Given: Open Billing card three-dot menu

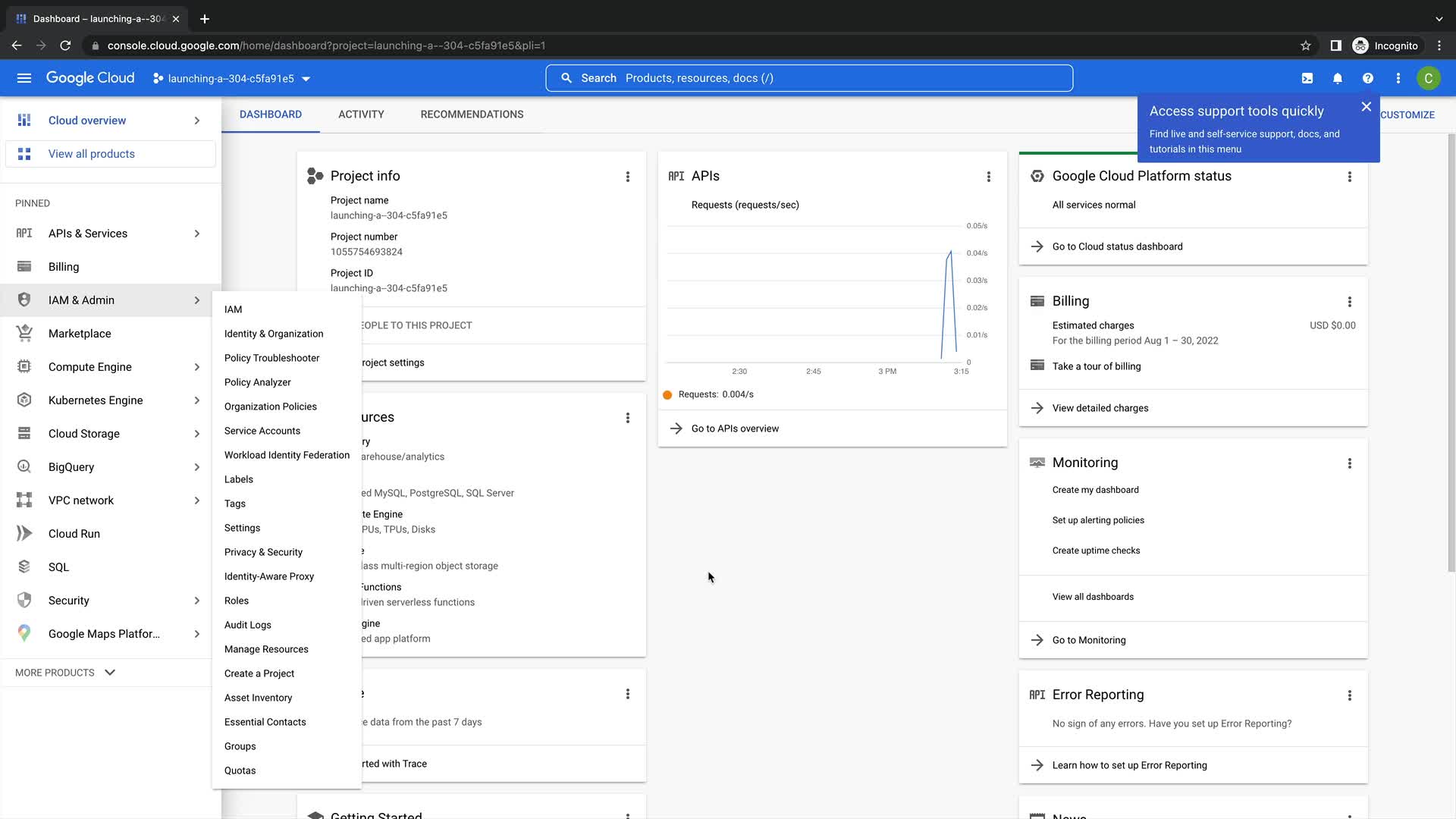Looking at the screenshot, I should click(x=1350, y=302).
